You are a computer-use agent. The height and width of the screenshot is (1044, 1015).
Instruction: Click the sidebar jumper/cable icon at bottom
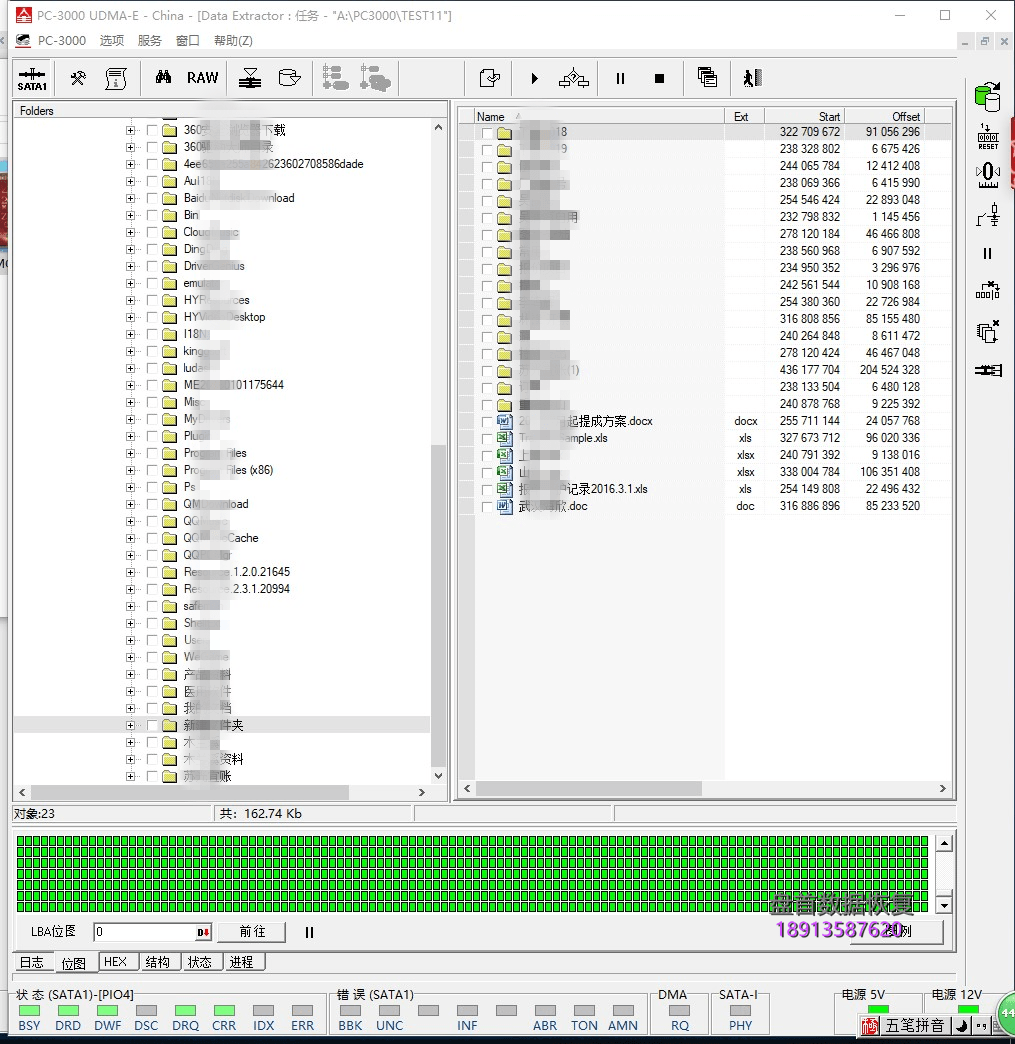coord(988,370)
